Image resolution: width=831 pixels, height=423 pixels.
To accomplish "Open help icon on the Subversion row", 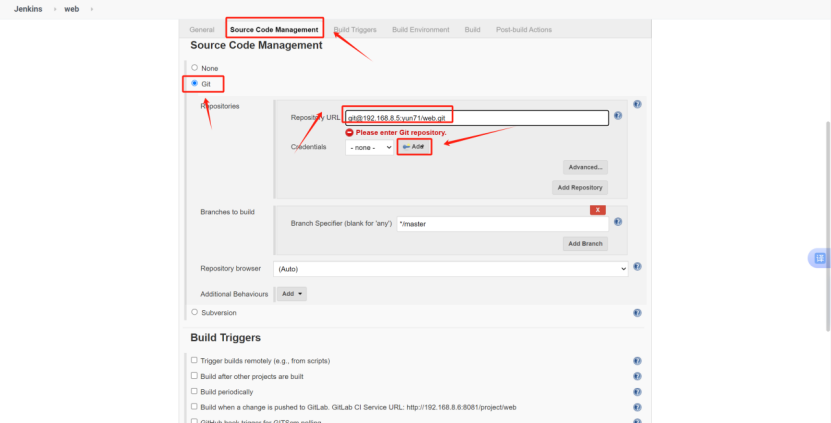I will tap(637, 313).
